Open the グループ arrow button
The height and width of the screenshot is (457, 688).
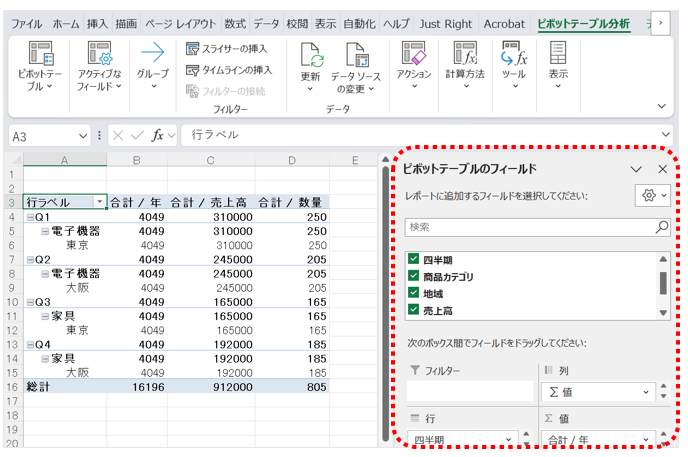pos(153,66)
